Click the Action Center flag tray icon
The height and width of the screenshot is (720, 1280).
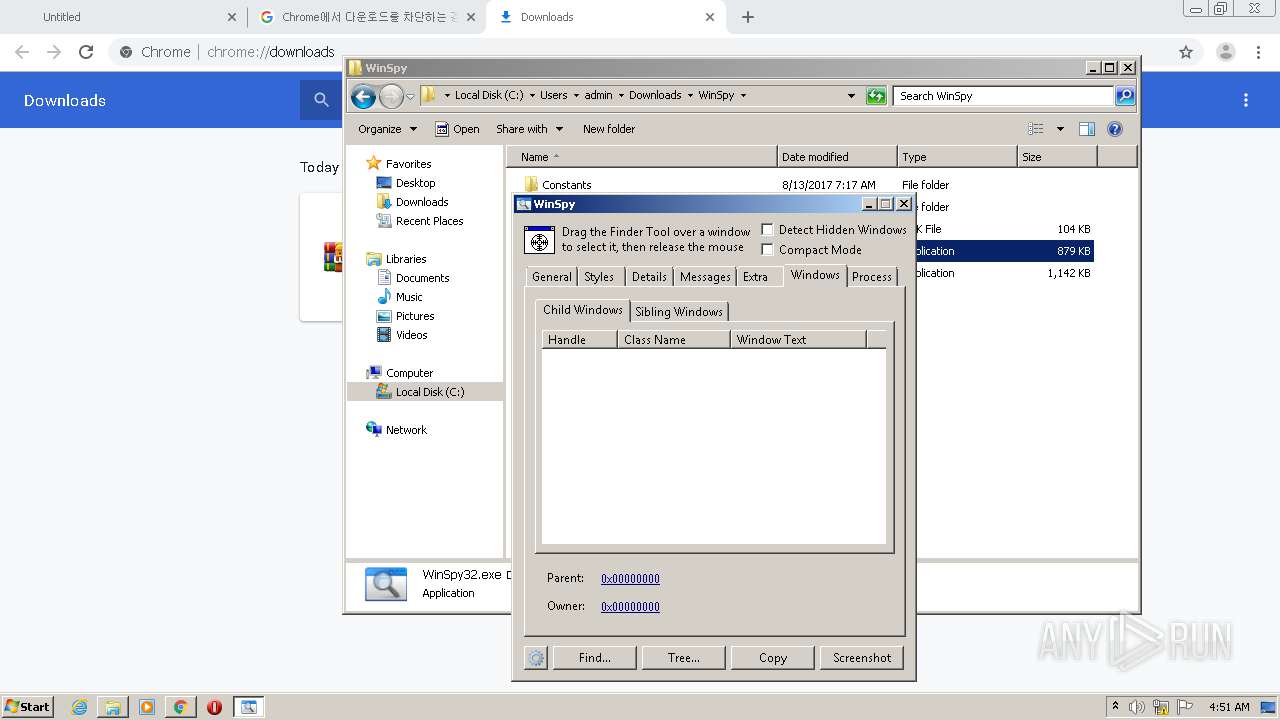pyautogui.click(x=1185, y=707)
